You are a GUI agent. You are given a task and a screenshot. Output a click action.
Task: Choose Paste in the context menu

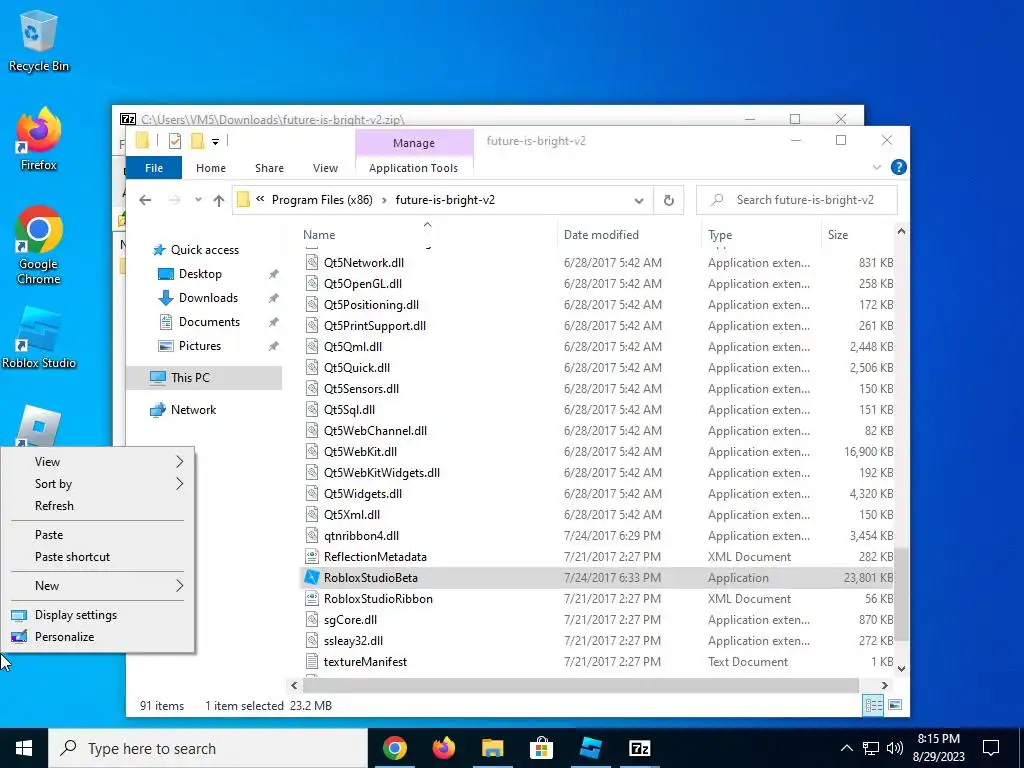(49, 534)
